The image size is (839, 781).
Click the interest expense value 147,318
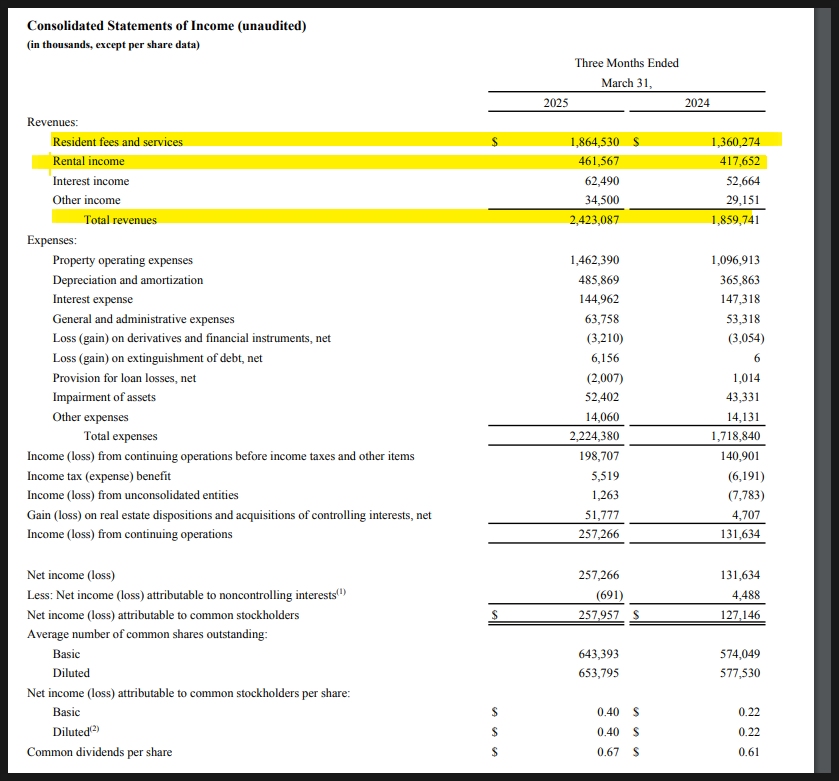pos(740,299)
